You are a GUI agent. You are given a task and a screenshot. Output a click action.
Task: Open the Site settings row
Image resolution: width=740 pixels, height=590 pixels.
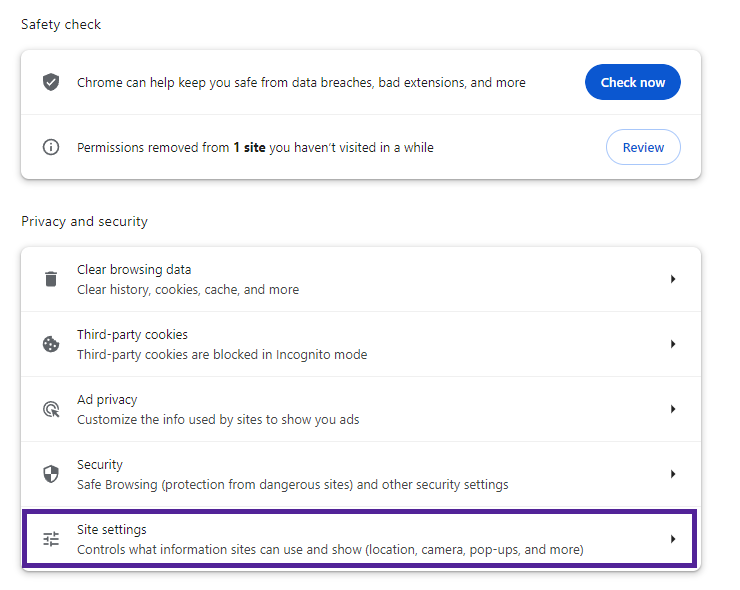point(361,539)
